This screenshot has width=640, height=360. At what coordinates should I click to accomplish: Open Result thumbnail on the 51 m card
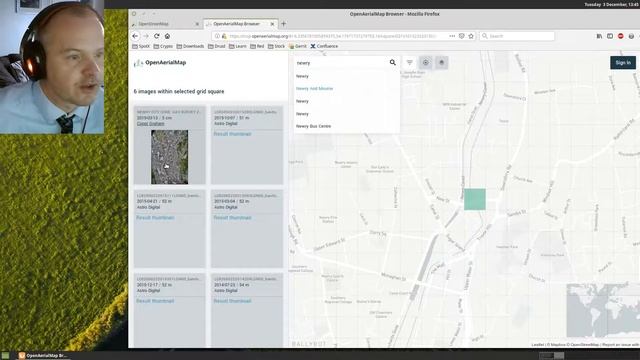[x=233, y=134]
